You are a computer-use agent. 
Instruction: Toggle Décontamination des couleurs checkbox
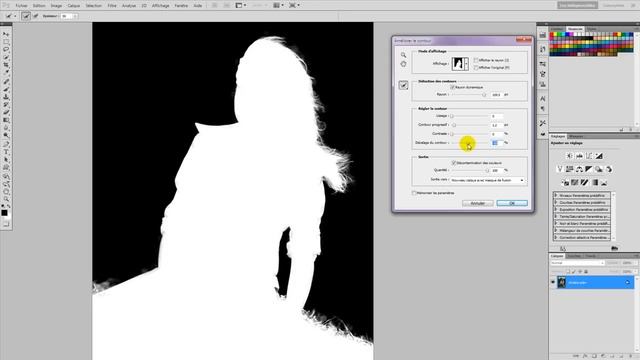[453, 163]
